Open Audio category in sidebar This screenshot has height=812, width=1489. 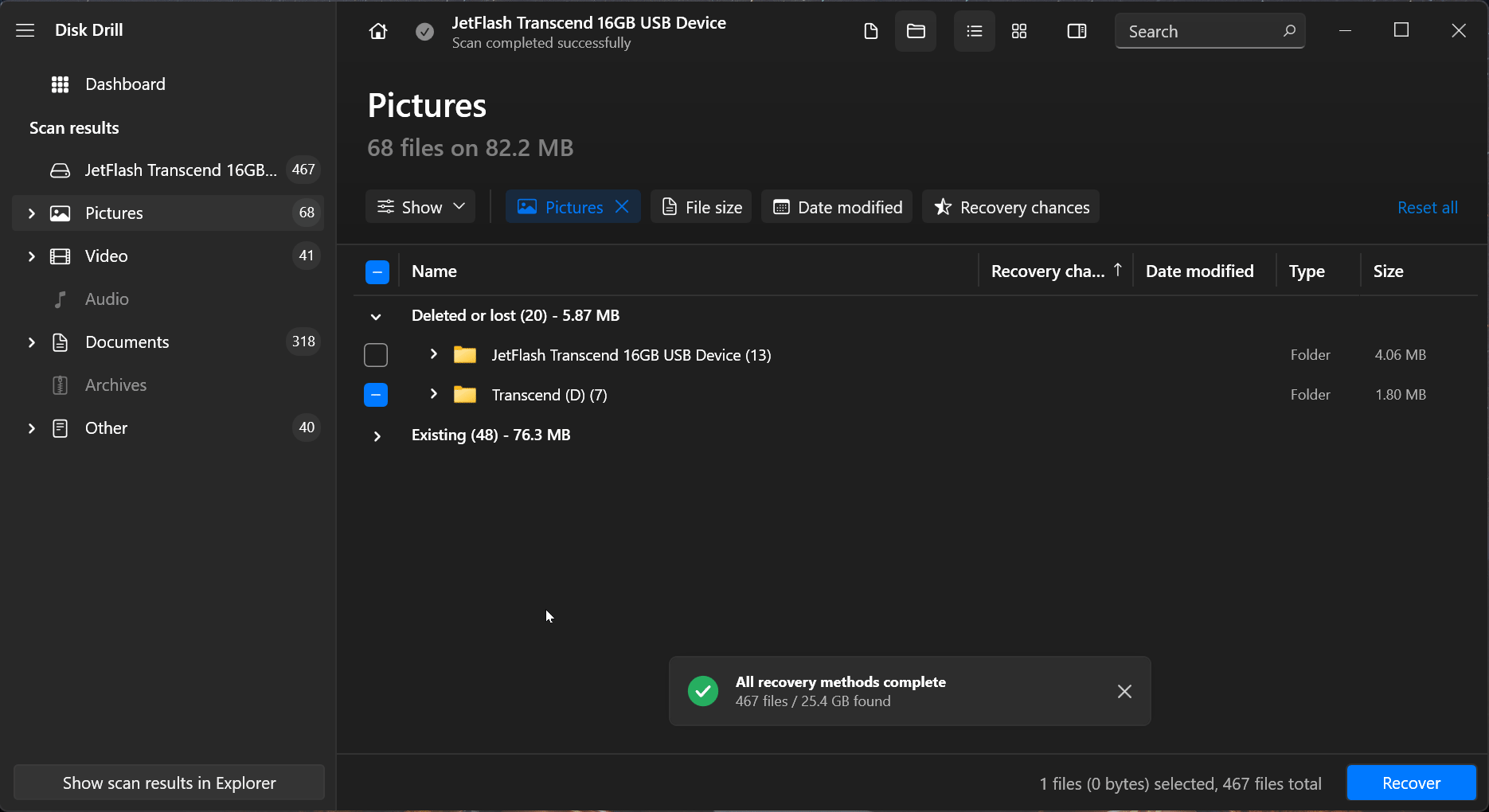click(x=107, y=299)
